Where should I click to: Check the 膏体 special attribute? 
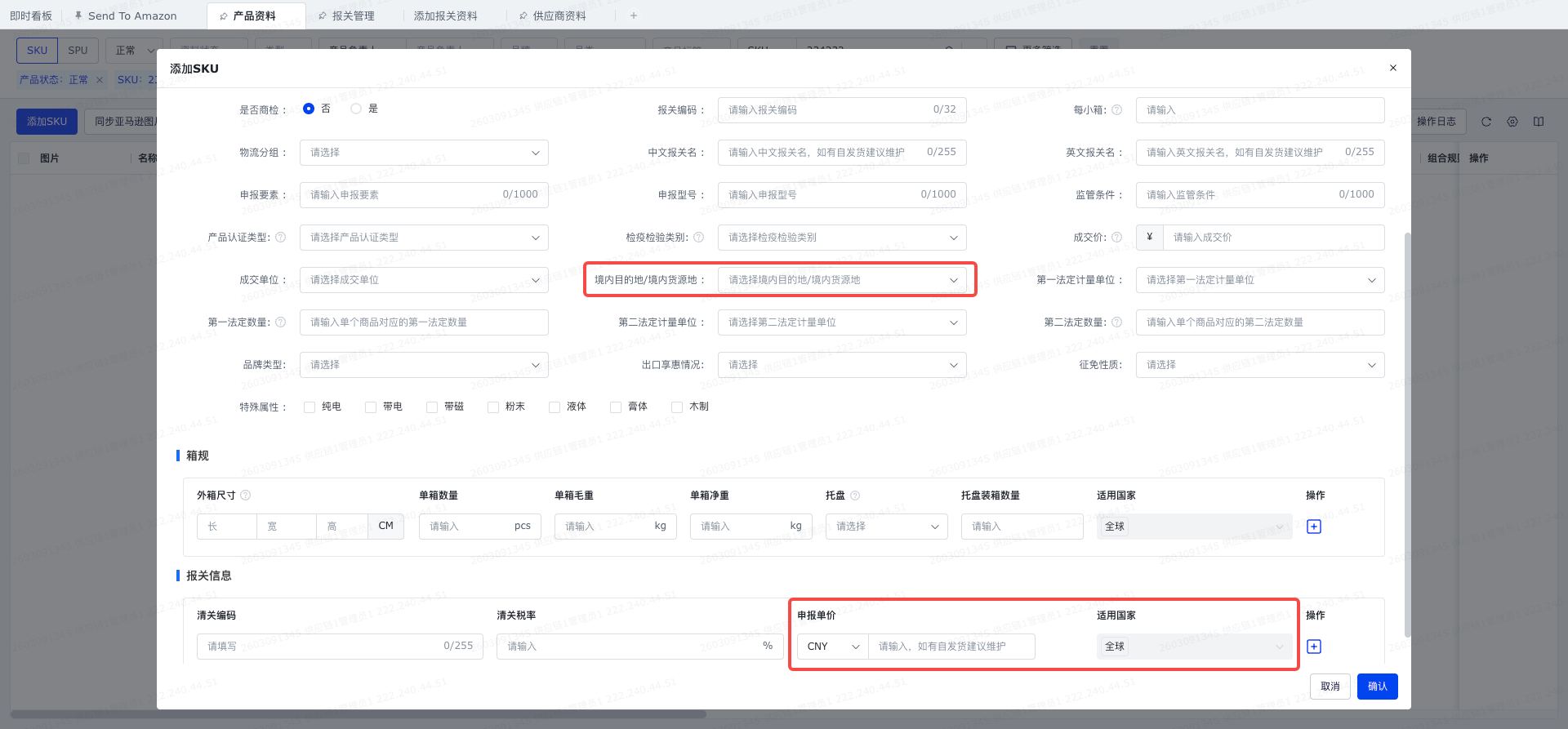pos(616,407)
